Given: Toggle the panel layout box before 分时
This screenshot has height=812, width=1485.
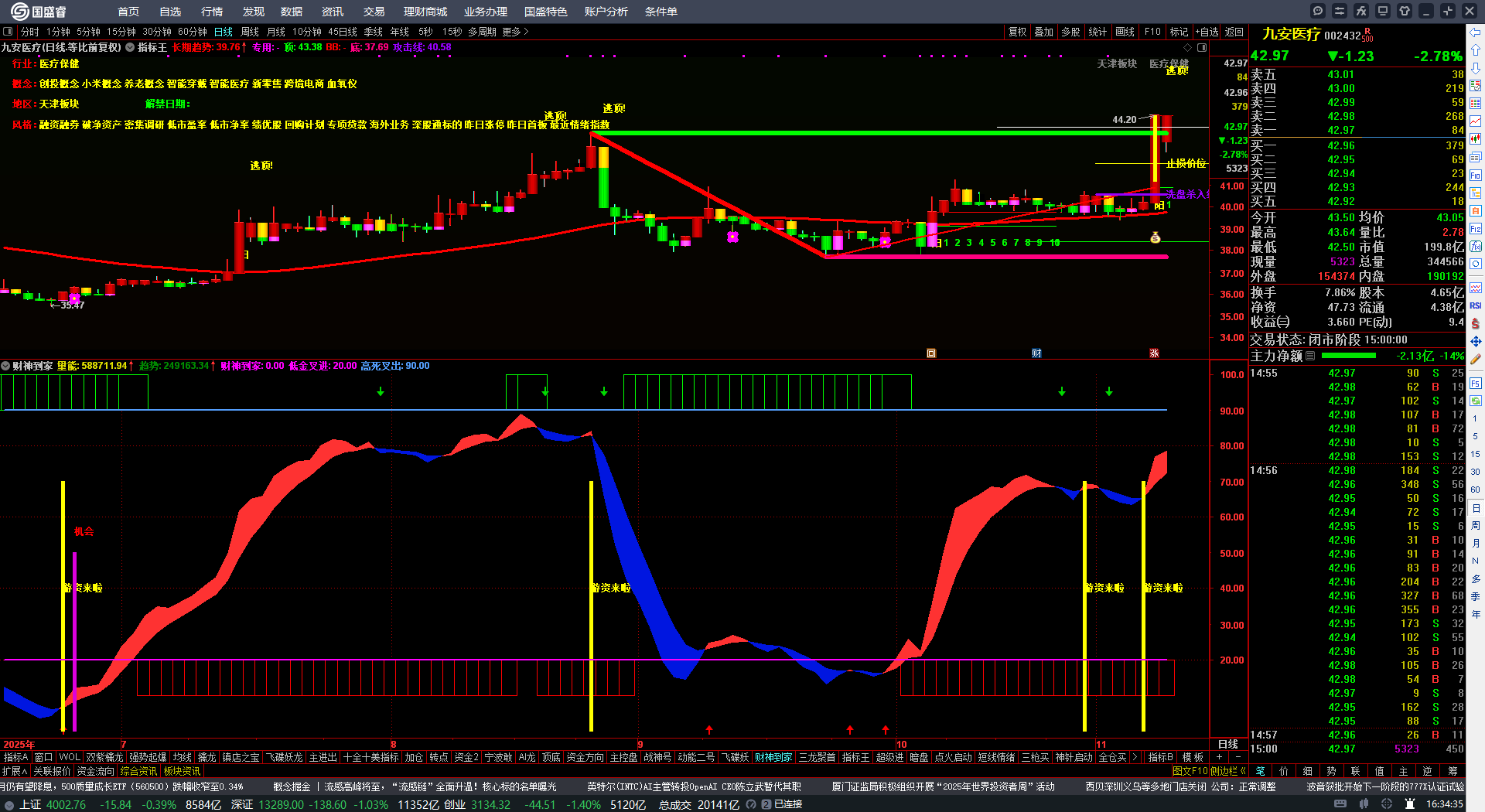Looking at the screenshot, I should (x=8, y=32).
